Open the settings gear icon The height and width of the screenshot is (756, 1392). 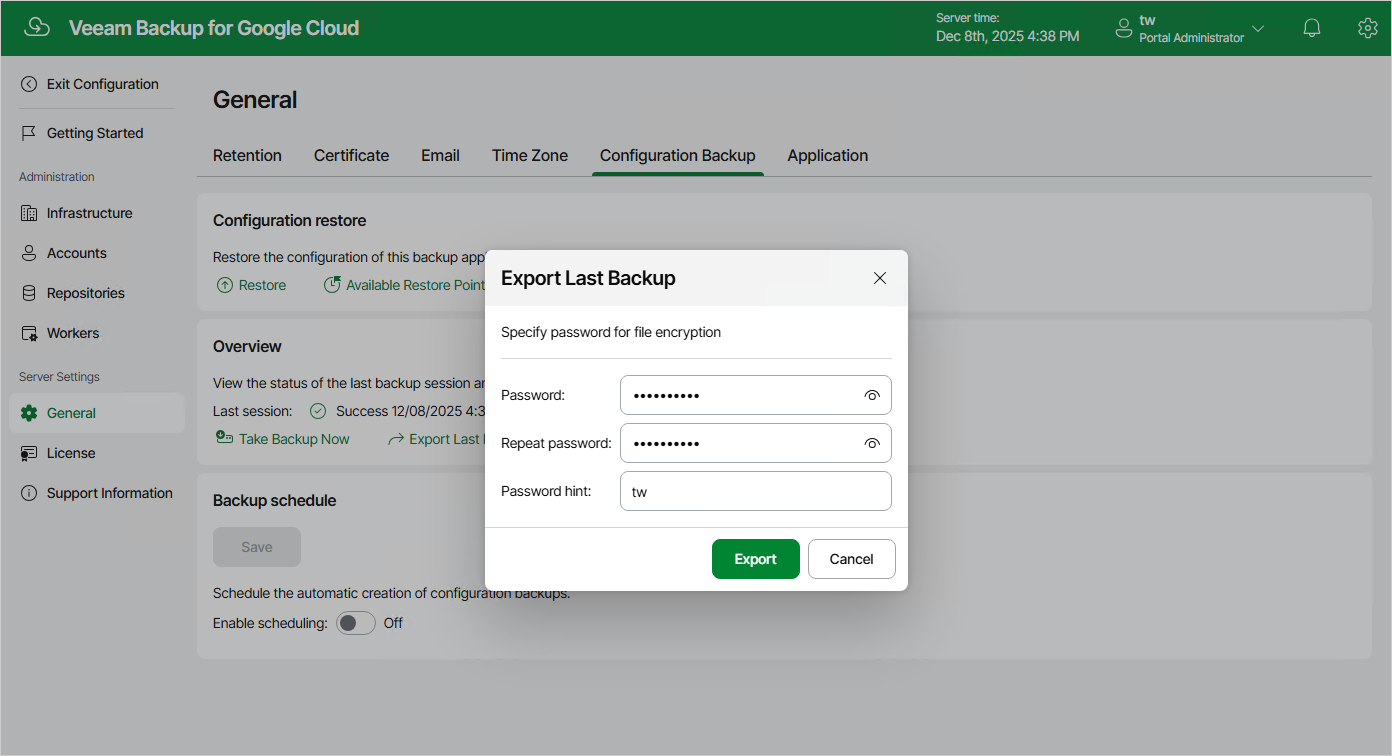coord(1368,28)
